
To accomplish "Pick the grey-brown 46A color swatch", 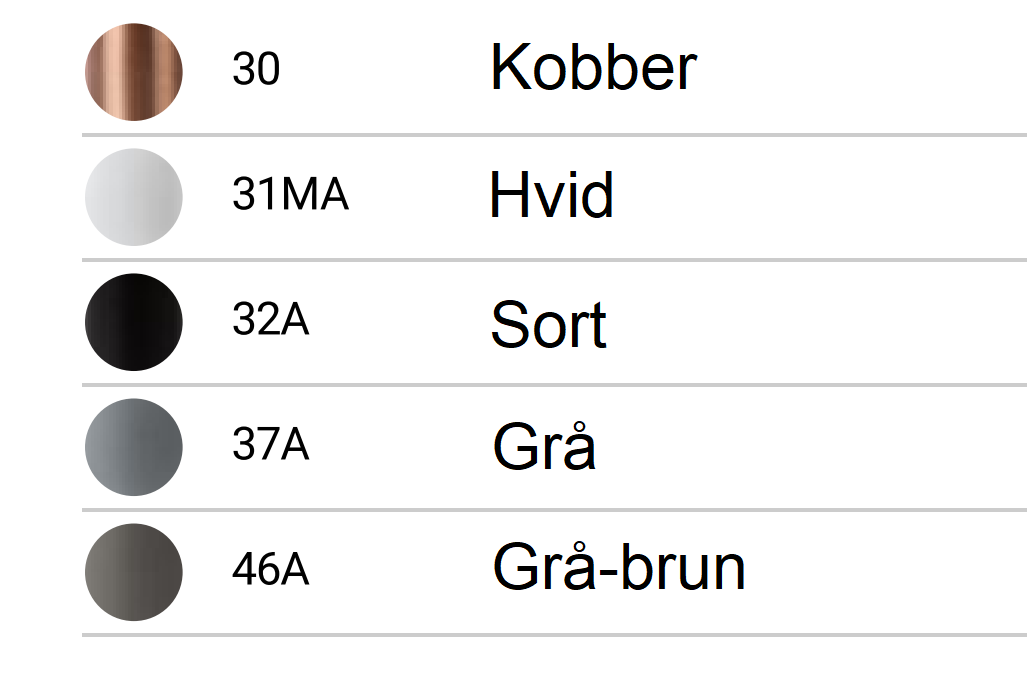I will tap(134, 572).
